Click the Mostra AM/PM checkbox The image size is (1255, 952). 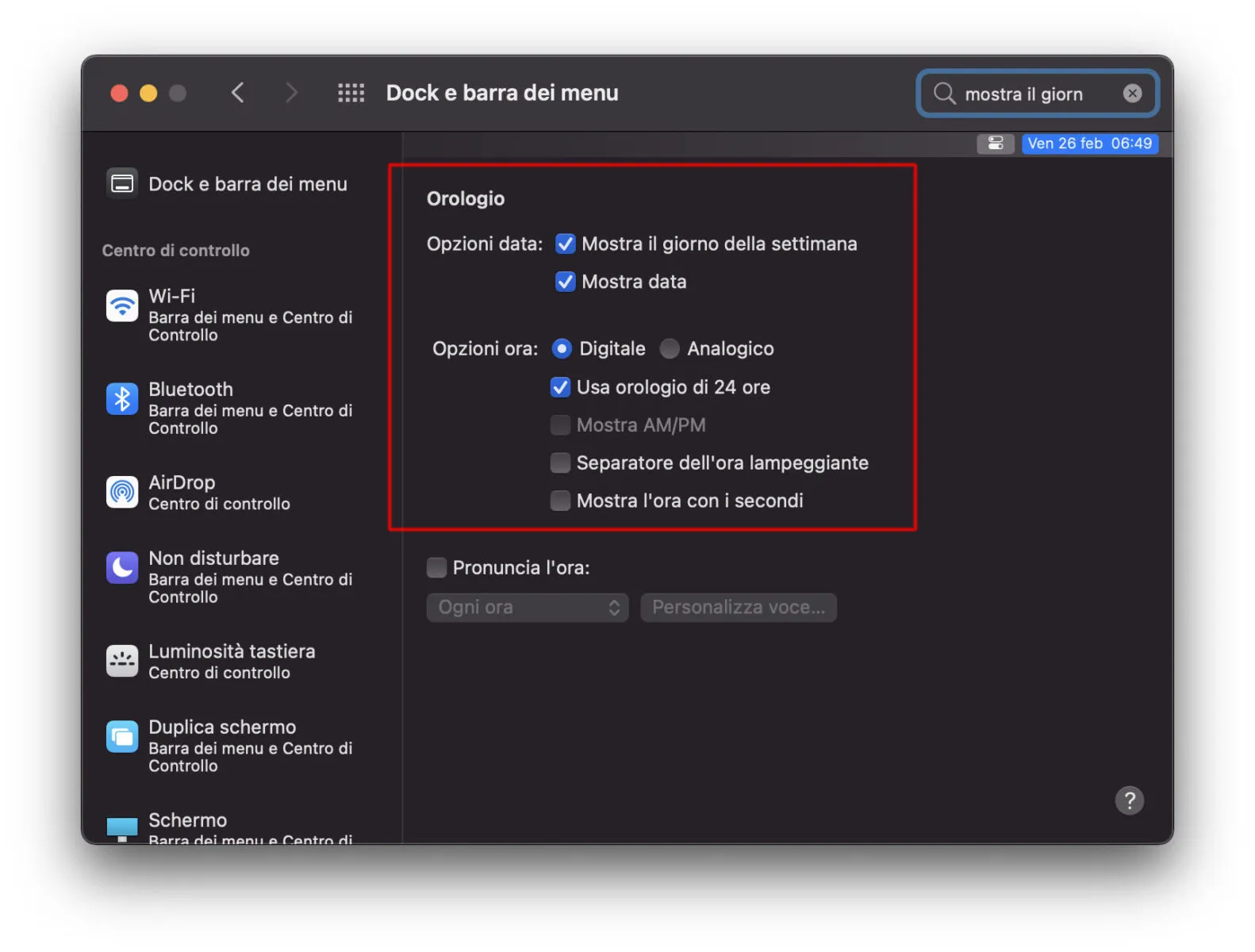560,425
